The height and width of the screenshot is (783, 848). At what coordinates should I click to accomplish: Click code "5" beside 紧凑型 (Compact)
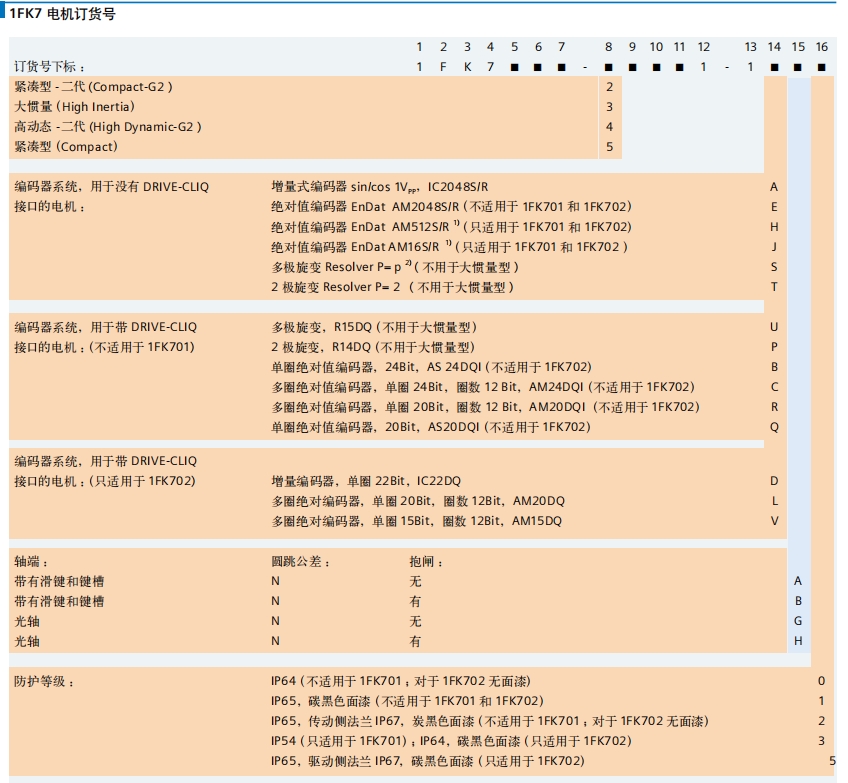[x=609, y=147]
